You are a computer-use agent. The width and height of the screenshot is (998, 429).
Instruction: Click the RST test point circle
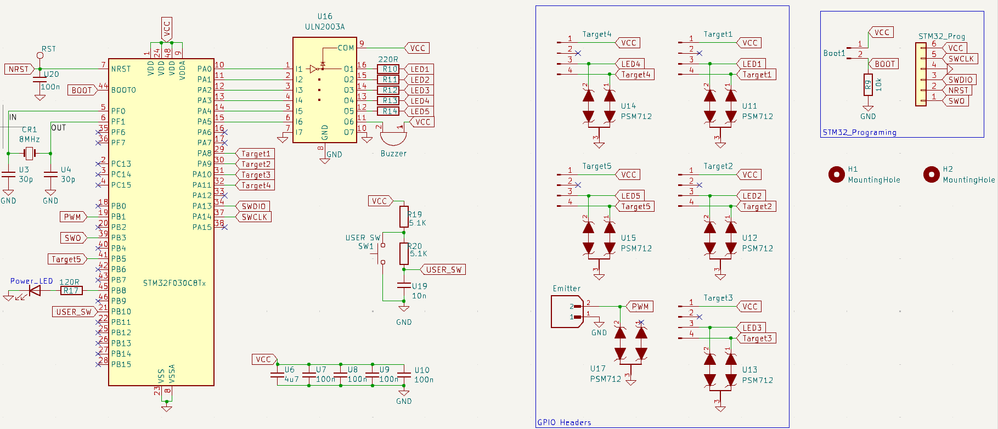[39, 55]
